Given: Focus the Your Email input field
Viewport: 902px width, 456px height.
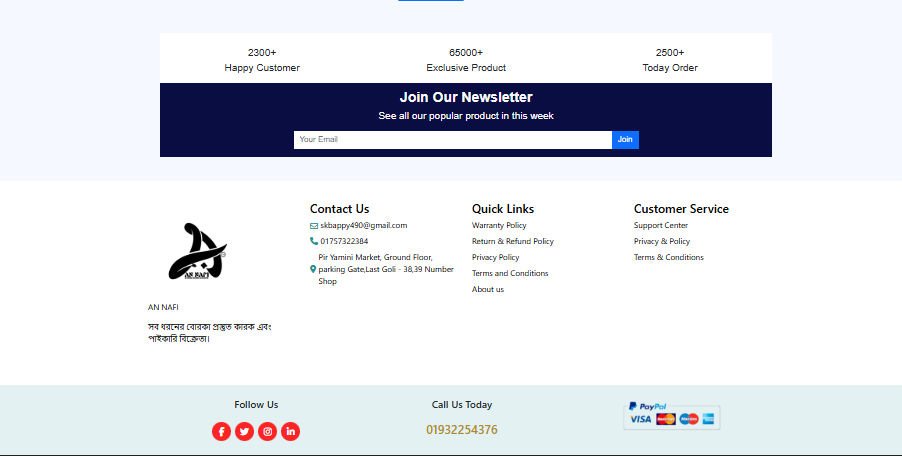Looking at the screenshot, I should point(452,140).
